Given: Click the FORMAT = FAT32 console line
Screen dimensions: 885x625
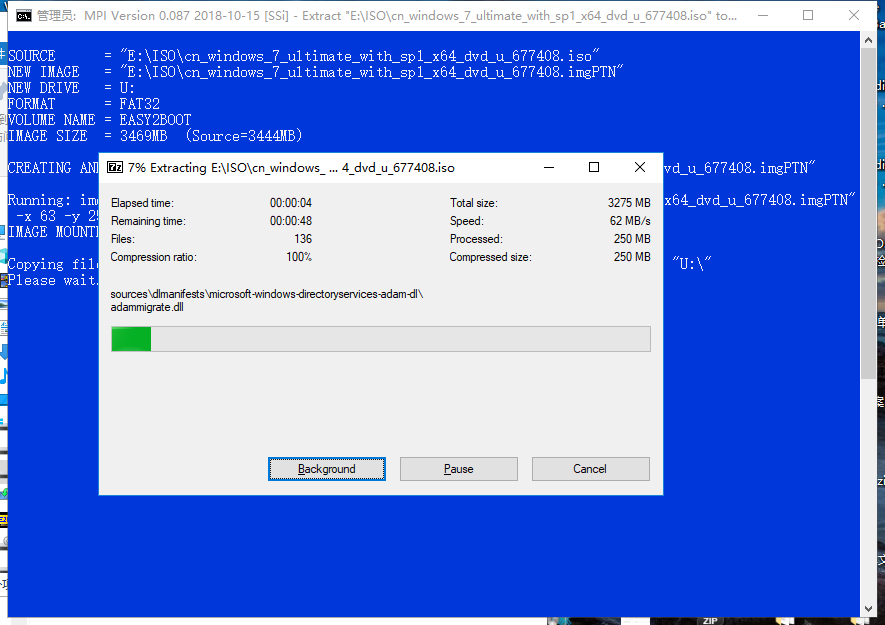Looking at the screenshot, I should pos(84,104).
